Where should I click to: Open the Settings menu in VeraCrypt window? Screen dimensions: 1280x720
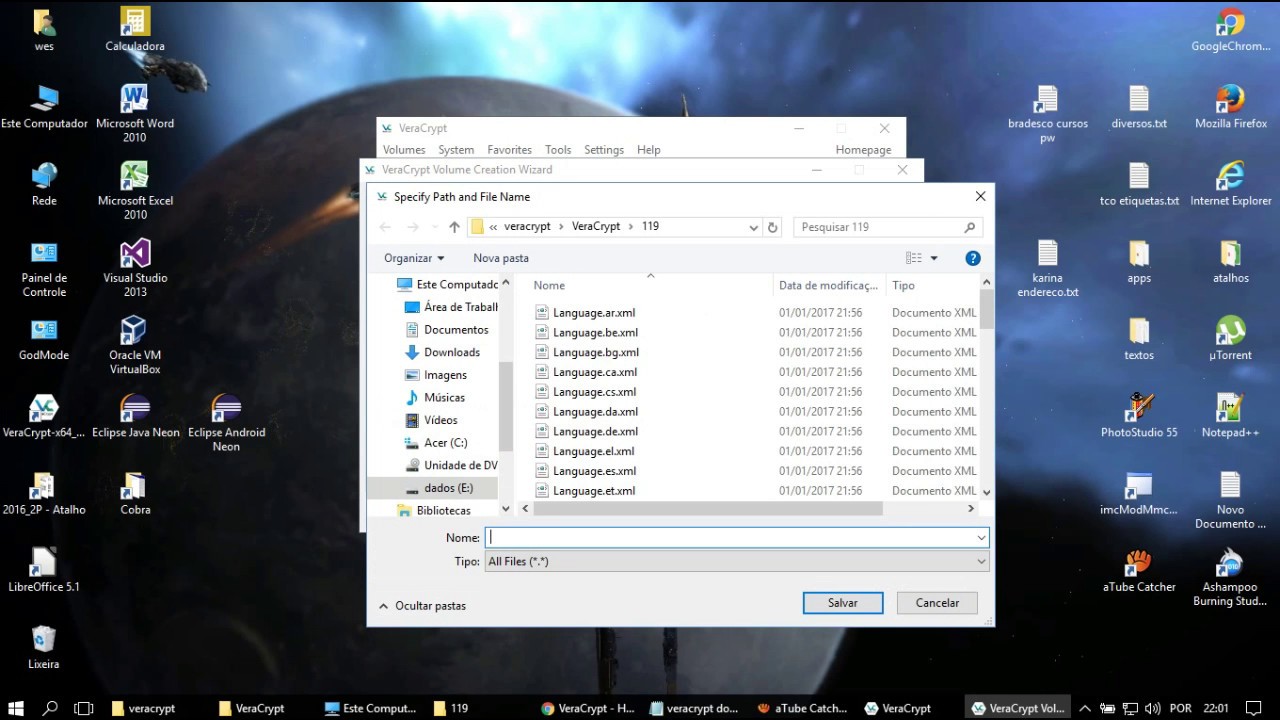[604, 150]
